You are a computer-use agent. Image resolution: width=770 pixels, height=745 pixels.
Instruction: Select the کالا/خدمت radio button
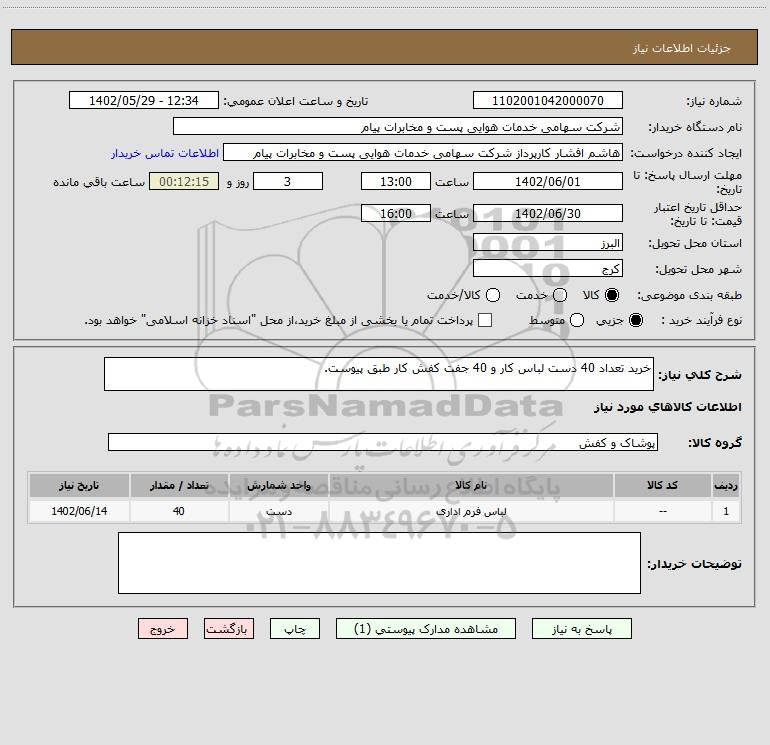tap(493, 295)
